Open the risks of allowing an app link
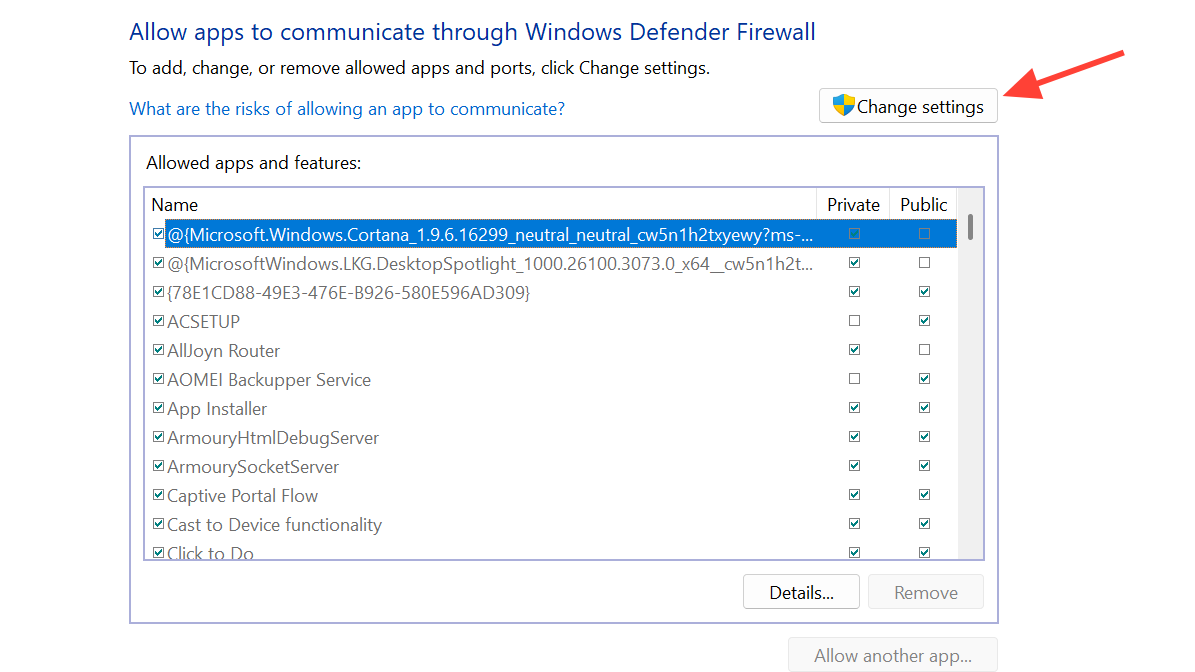 (347, 109)
